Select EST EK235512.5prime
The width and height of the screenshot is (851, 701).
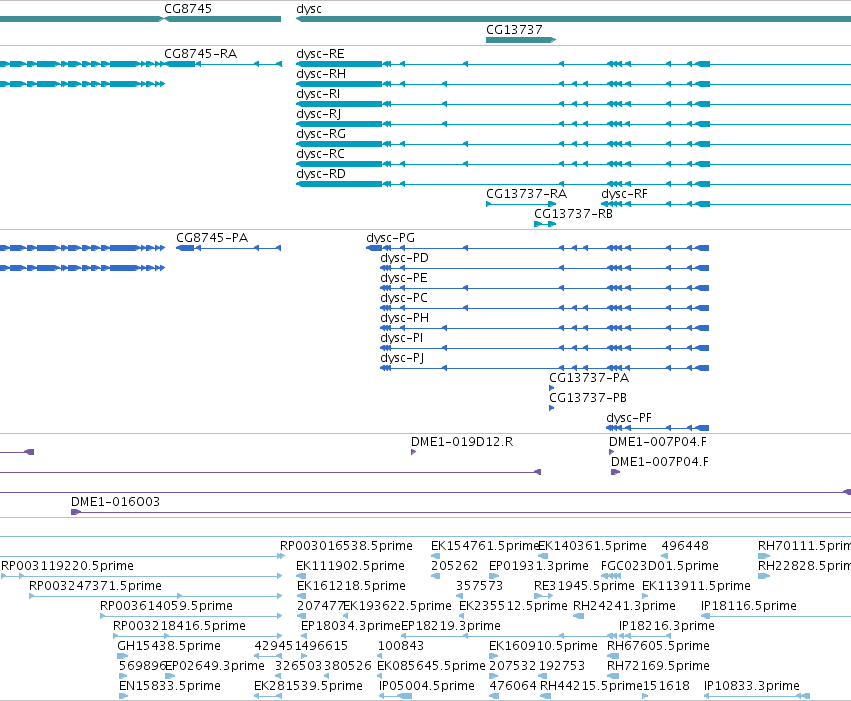pyautogui.click(x=513, y=606)
